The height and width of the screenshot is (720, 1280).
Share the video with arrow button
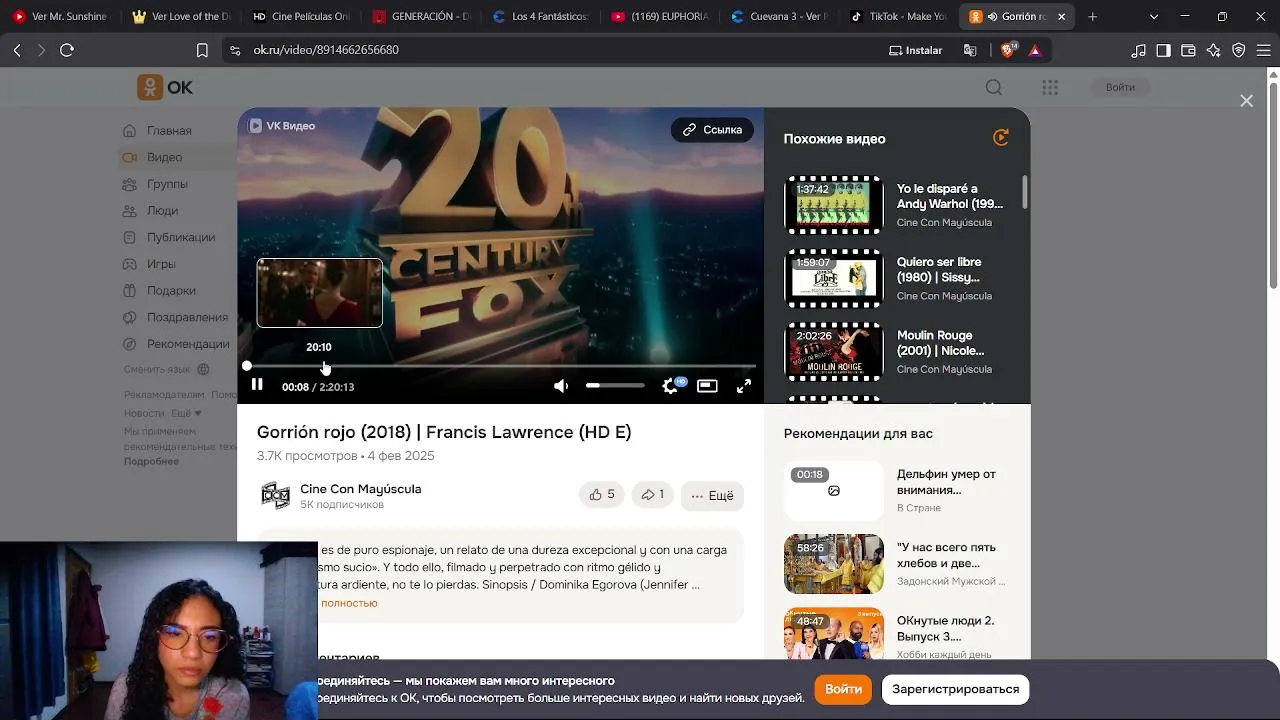[x=652, y=495]
